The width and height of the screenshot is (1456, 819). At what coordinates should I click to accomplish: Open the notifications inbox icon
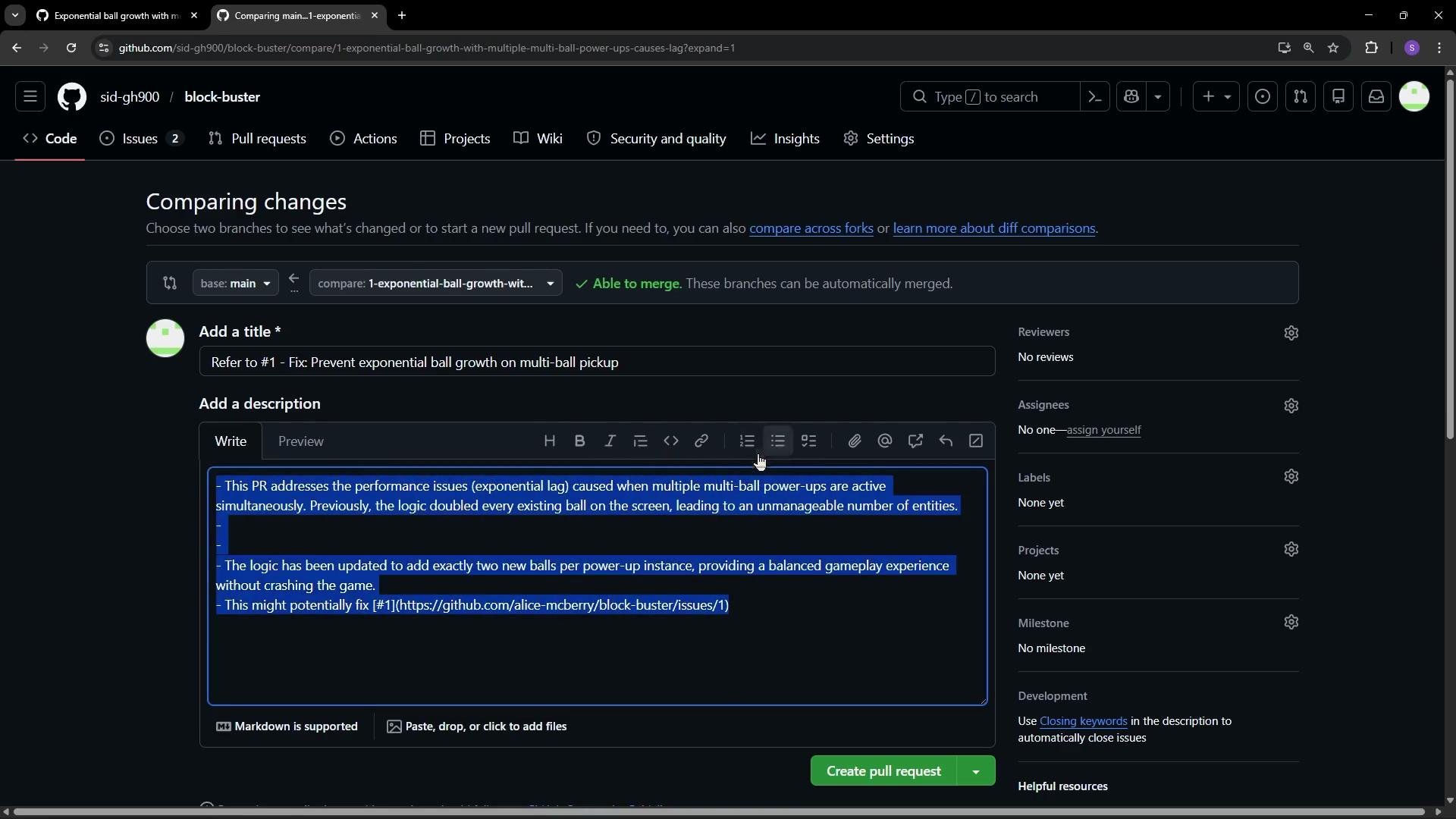point(1376,97)
